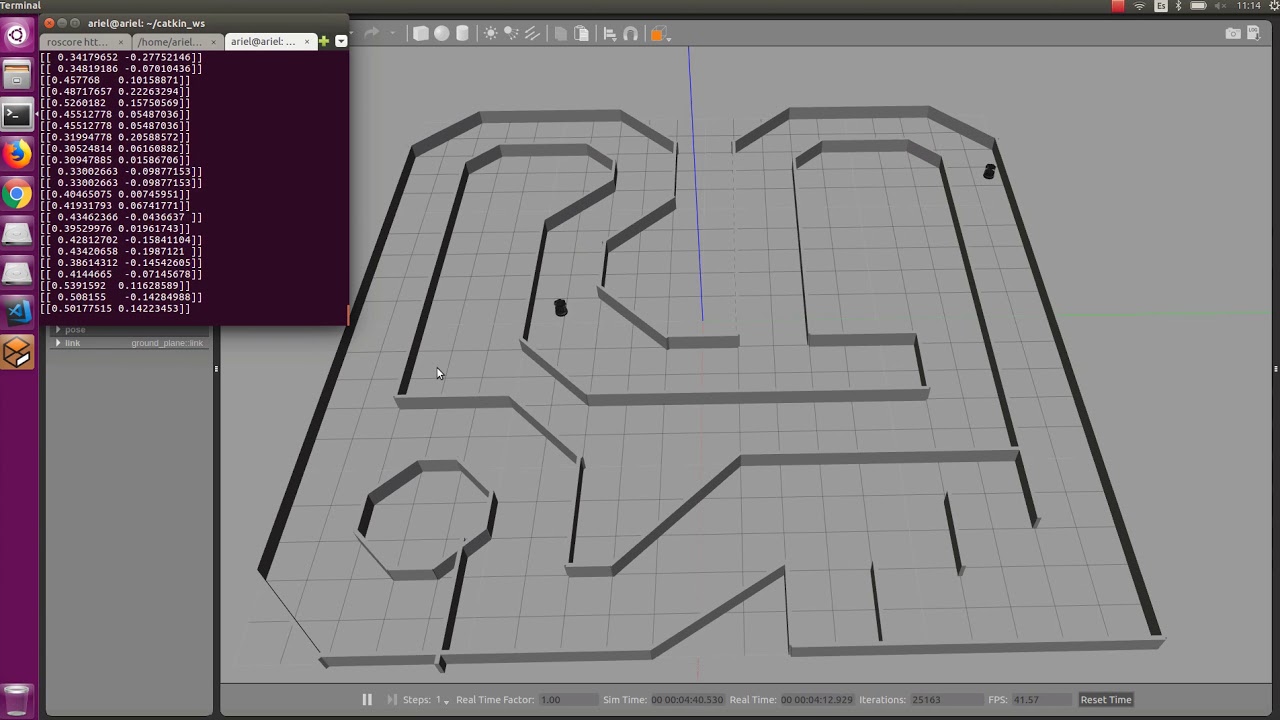Insert a cylinder shape in Gazebo
This screenshot has width=1280, height=720.
[462, 33]
